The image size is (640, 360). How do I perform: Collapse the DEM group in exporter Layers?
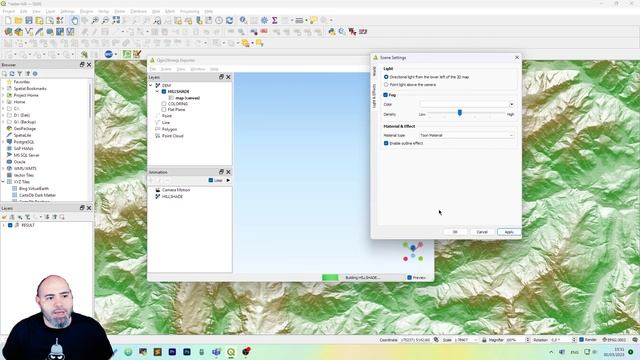[x=151, y=85]
